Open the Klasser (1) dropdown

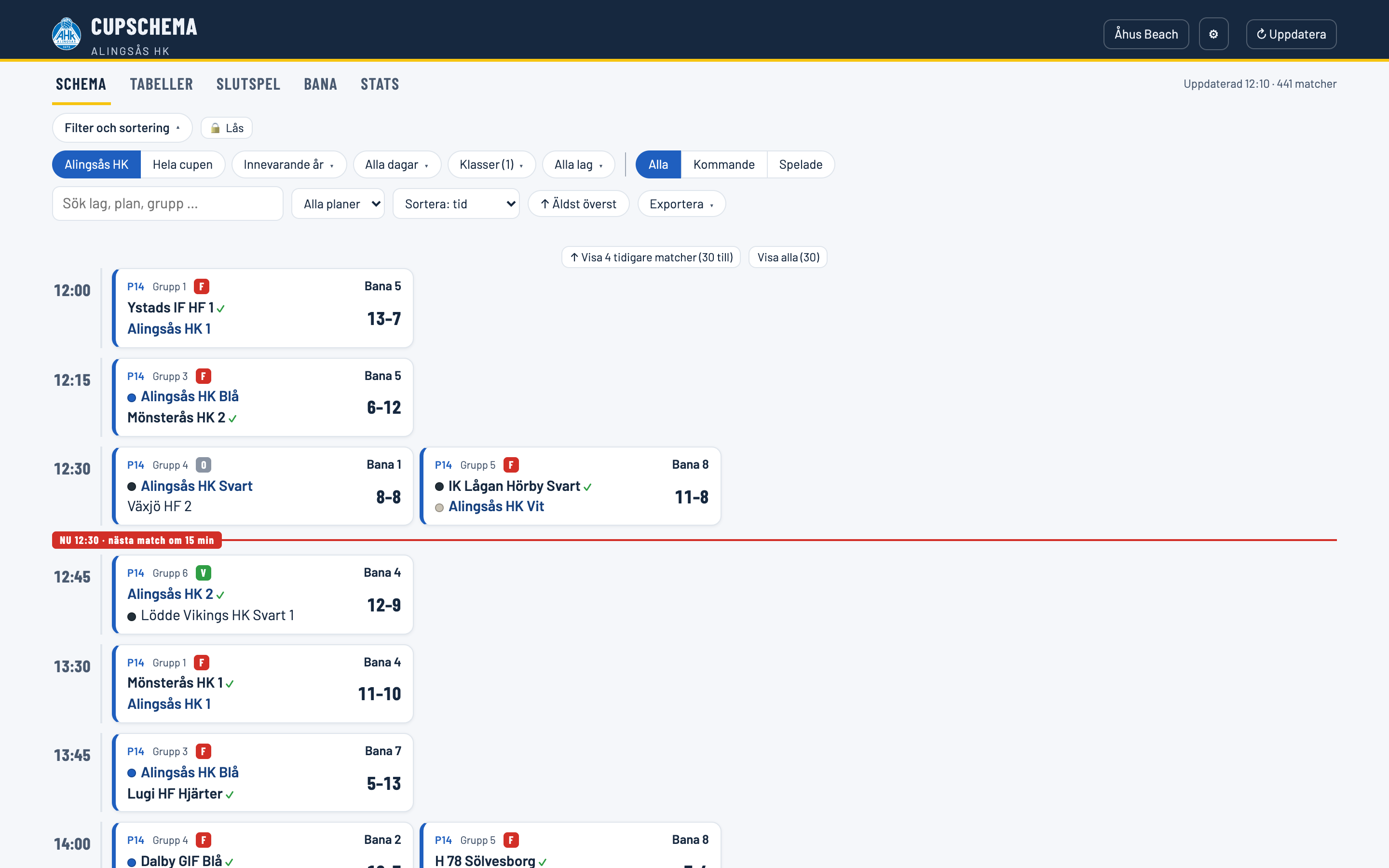(491, 165)
